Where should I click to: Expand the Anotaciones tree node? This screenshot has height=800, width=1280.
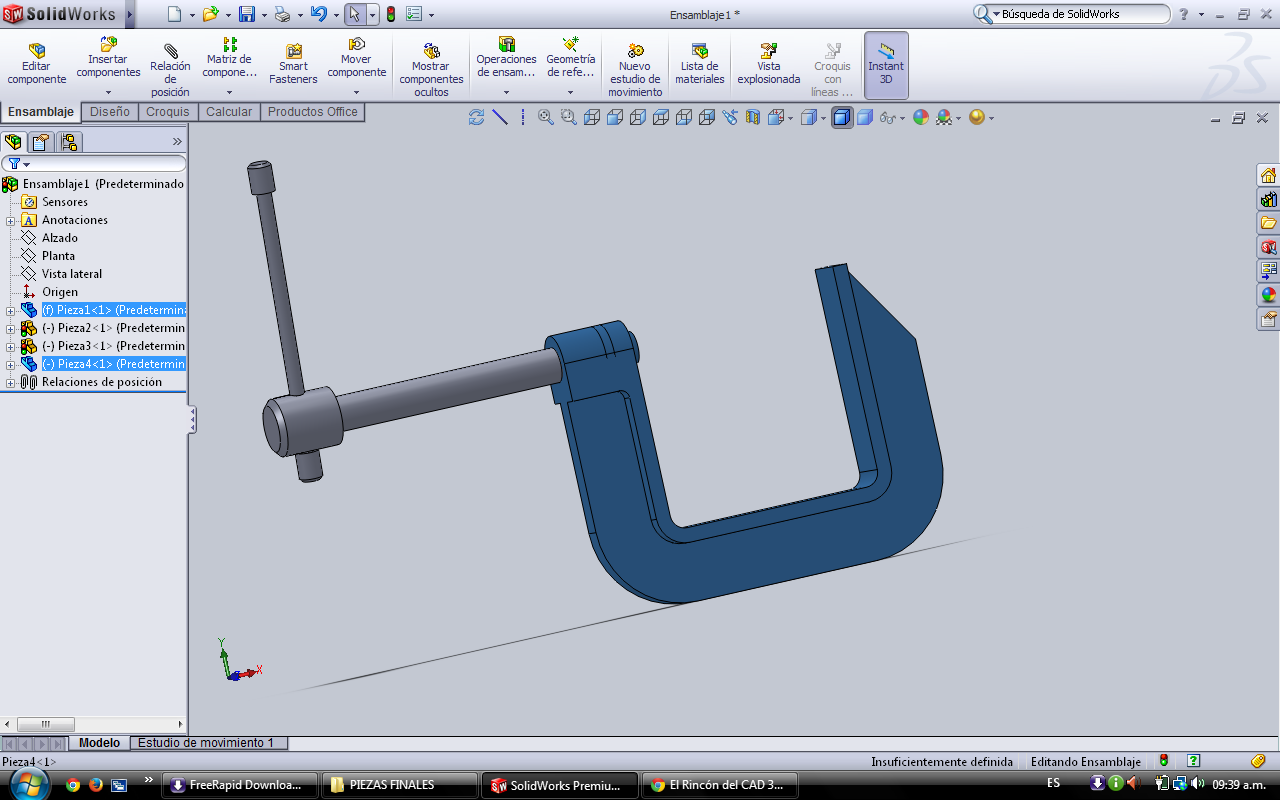click(10, 220)
